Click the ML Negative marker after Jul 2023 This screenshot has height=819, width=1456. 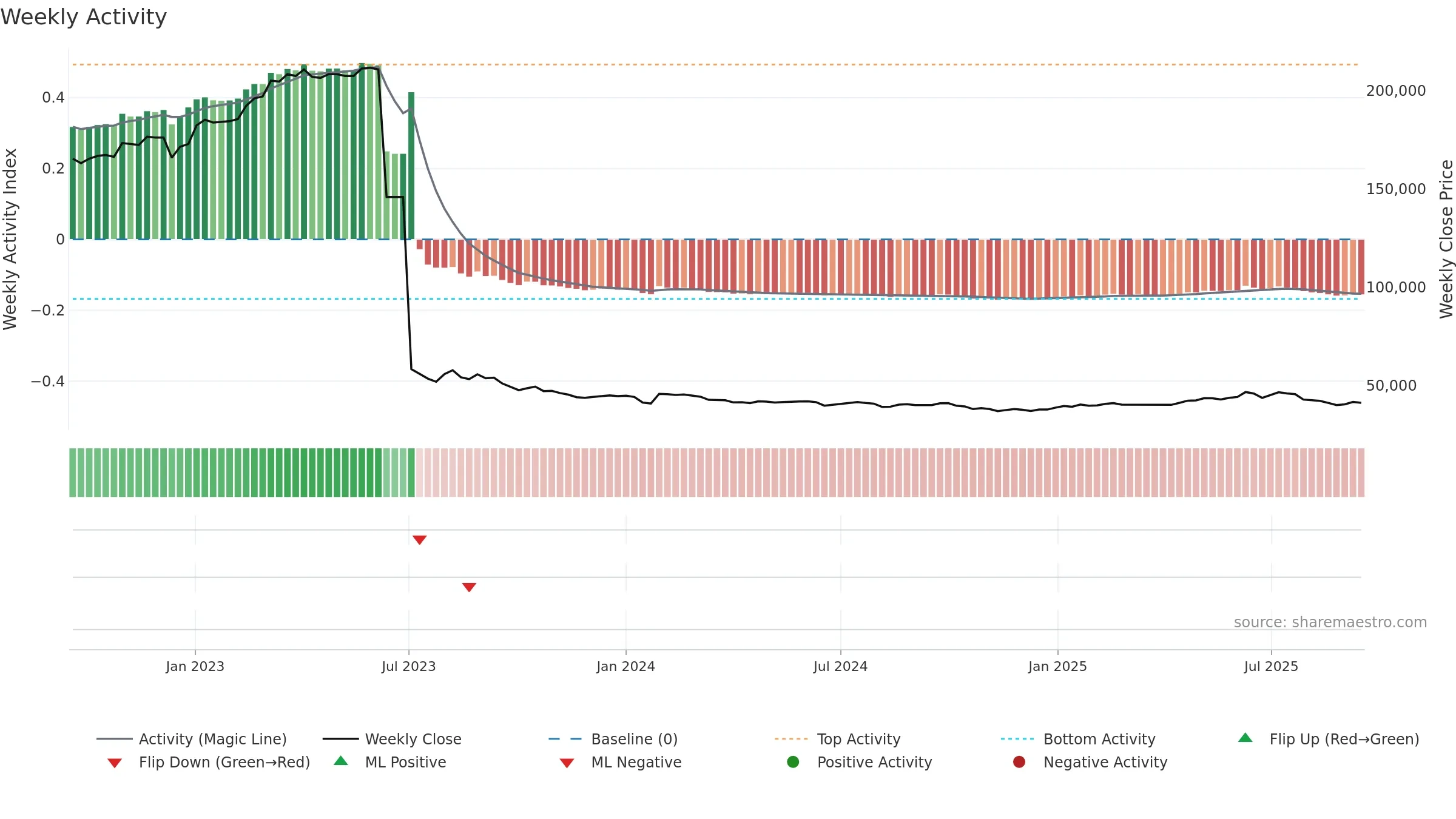coord(469,587)
